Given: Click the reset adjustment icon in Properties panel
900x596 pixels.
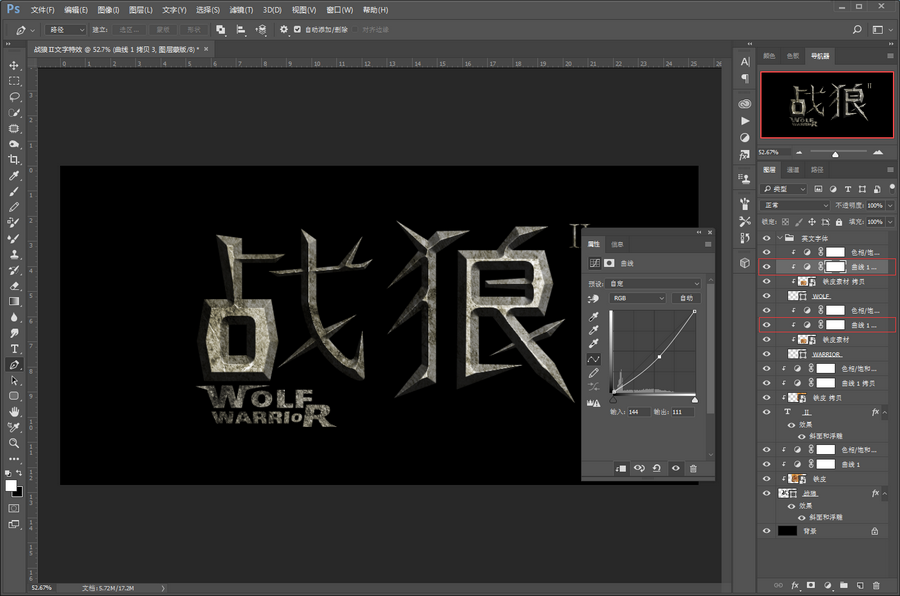Looking at the screenshot, I should (x=657, y=468).
